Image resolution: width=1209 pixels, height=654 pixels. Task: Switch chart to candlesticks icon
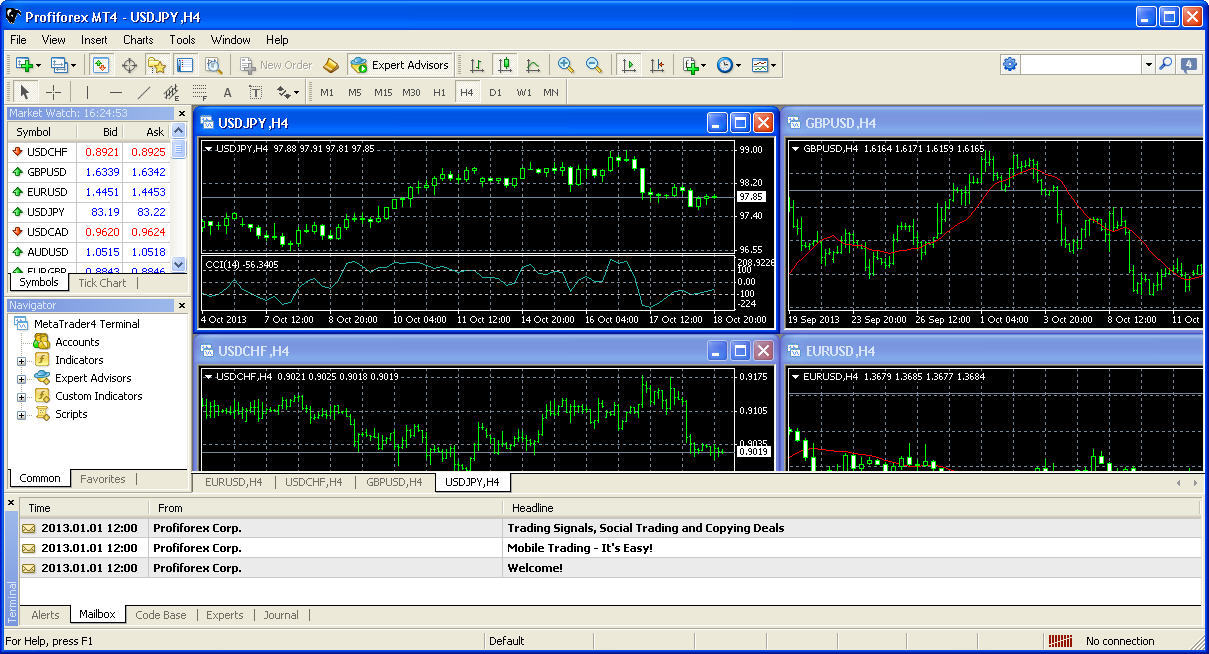(505, 65)
